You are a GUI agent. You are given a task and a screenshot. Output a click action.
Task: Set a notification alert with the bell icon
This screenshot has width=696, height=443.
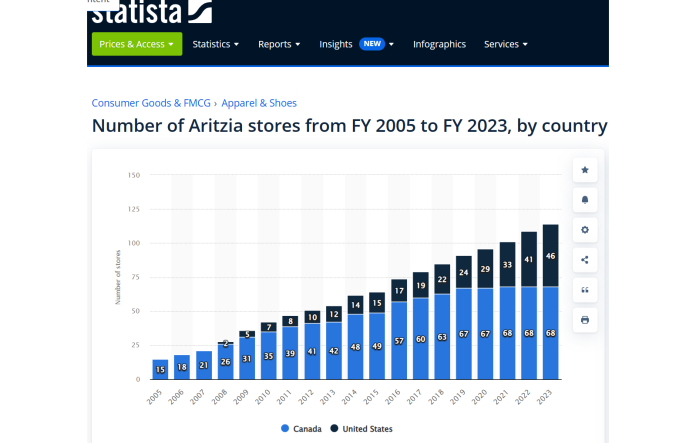[x=585, y=200]
